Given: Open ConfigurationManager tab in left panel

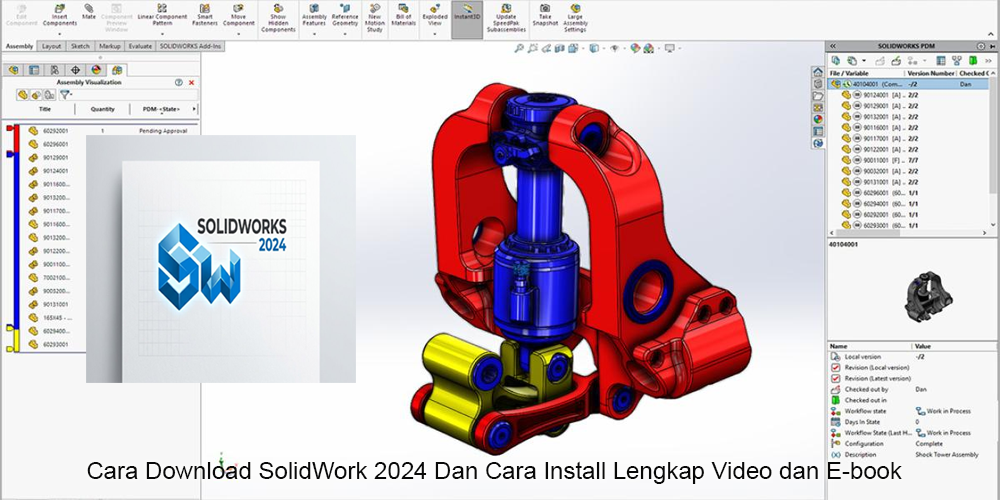Looking at the screenshot, I should [55, 70].
